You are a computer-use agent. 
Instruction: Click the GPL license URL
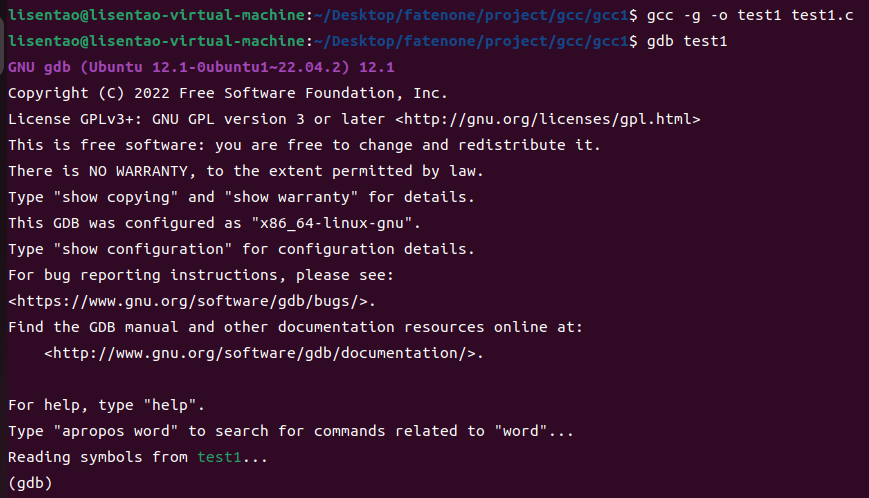click(548, 119)
